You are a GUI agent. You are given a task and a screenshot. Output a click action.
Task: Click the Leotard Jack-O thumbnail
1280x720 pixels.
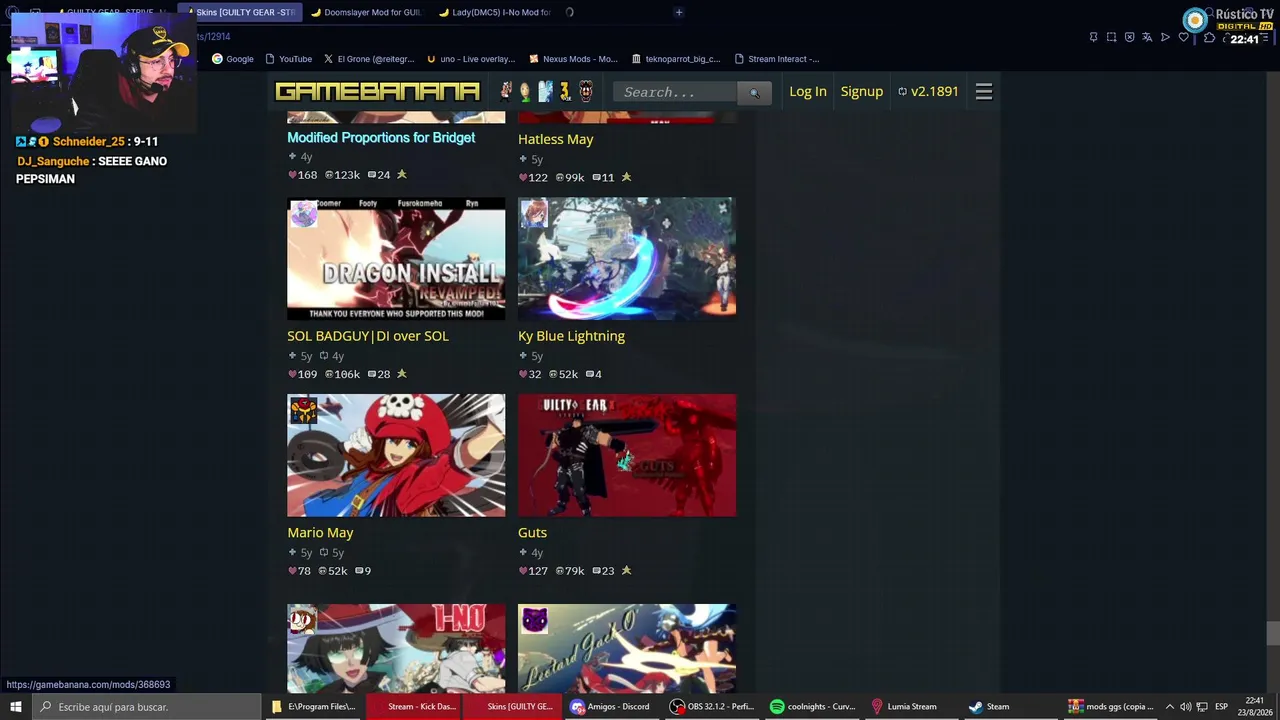[627, 649]
